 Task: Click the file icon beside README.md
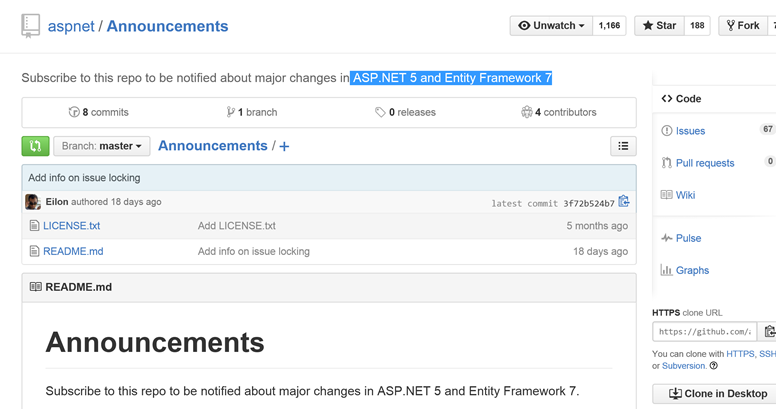[34, 252]
